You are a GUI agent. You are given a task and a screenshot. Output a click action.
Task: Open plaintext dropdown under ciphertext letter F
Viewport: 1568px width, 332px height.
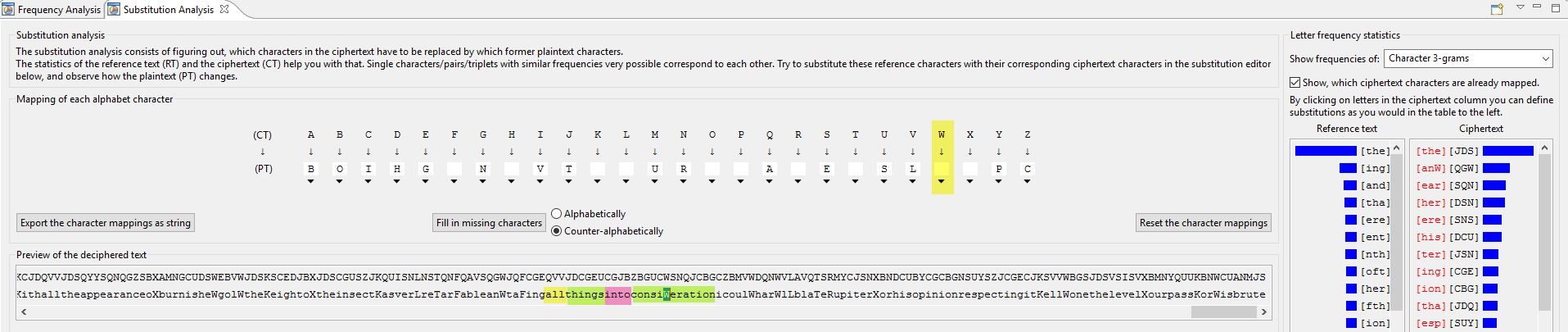coord(454,182)
